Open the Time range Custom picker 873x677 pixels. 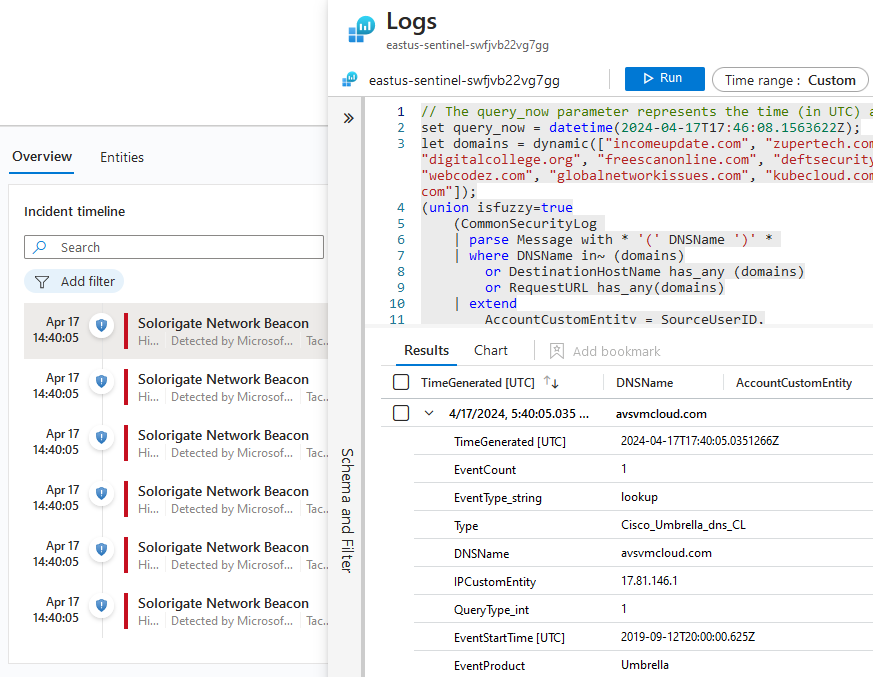[789, 80]
